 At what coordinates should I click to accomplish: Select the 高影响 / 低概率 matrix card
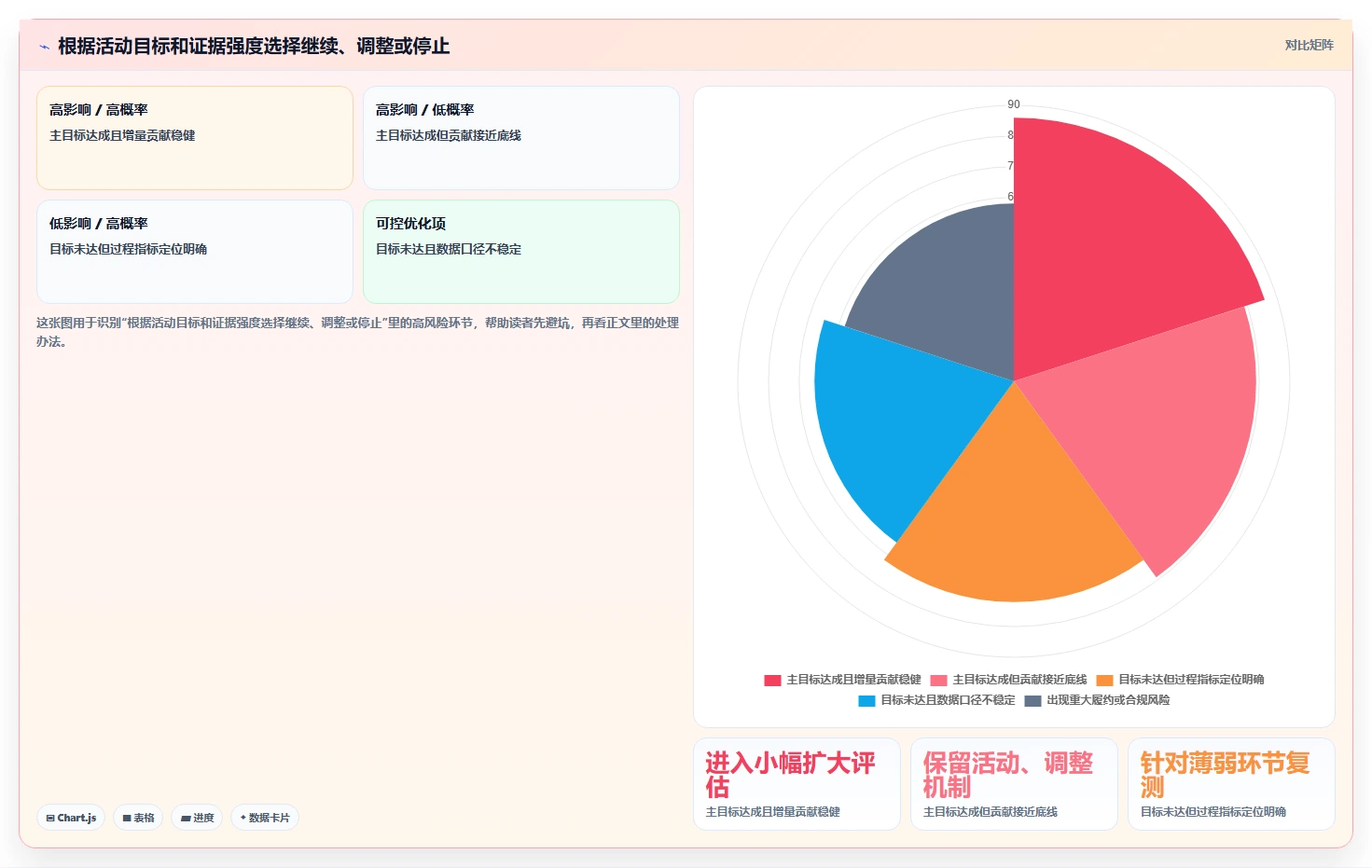click(x=520, y=138)
